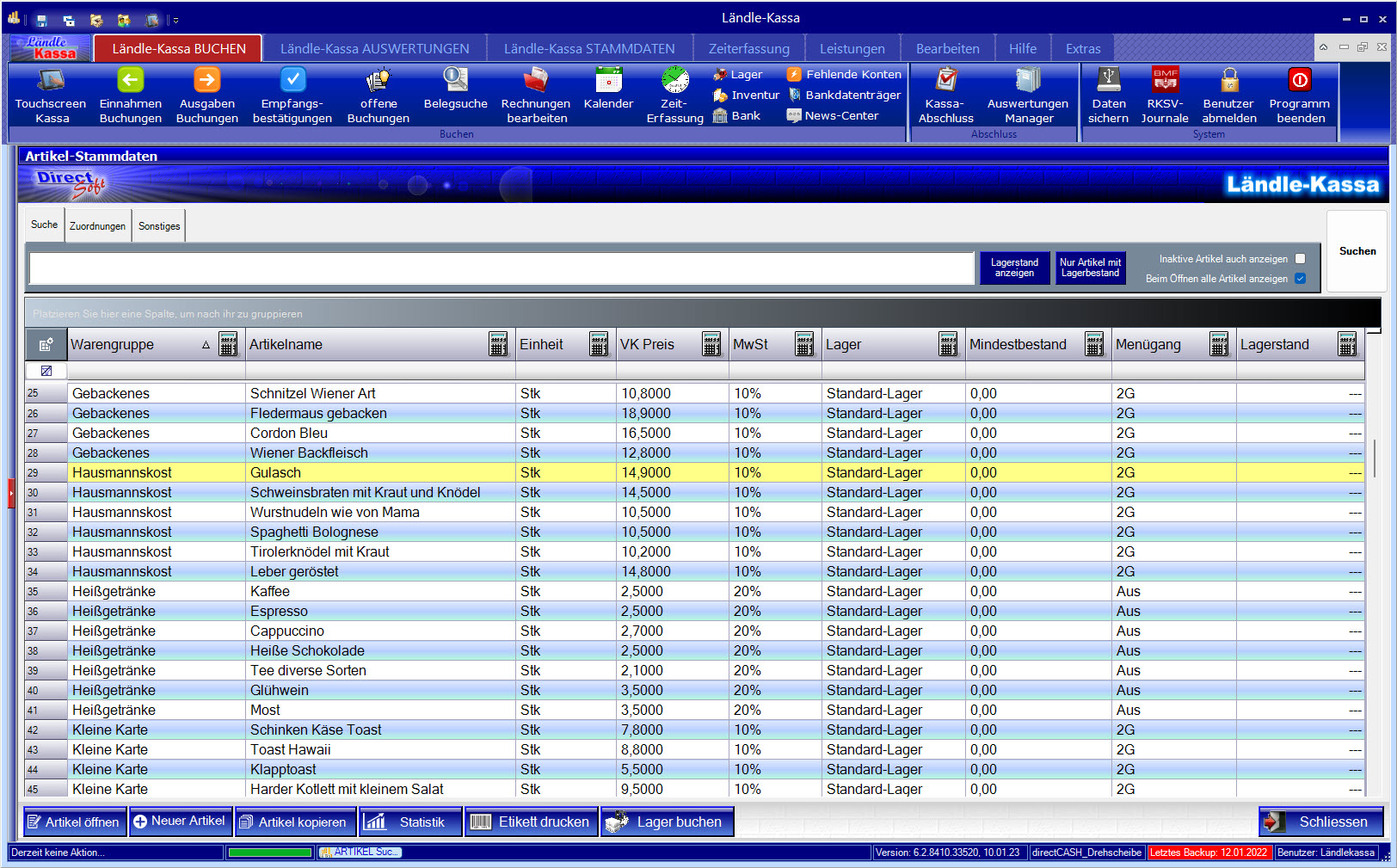Open VK Preis column filter
1397x868 pixels.
point(711,345)
